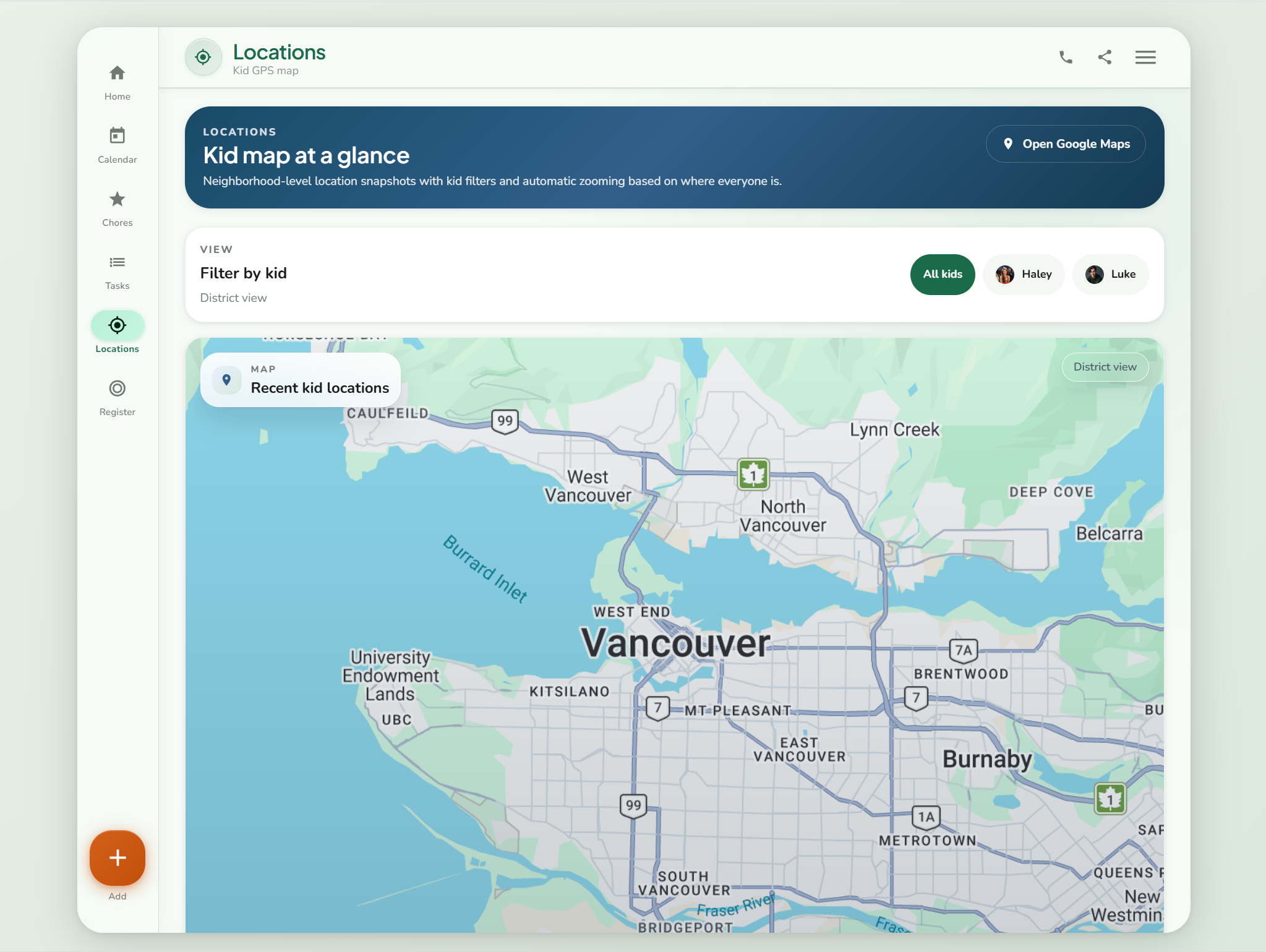Click the Vancouver label on the map
Screen dimensions: 1266x952
677,643
